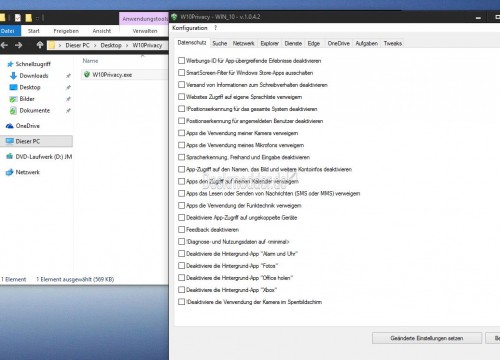The height and width of the screenshot is (360, 500).
Task: Check Websites Zugriff auf eigene Sprachliste verweigern
Action: [x=181, y=97]
